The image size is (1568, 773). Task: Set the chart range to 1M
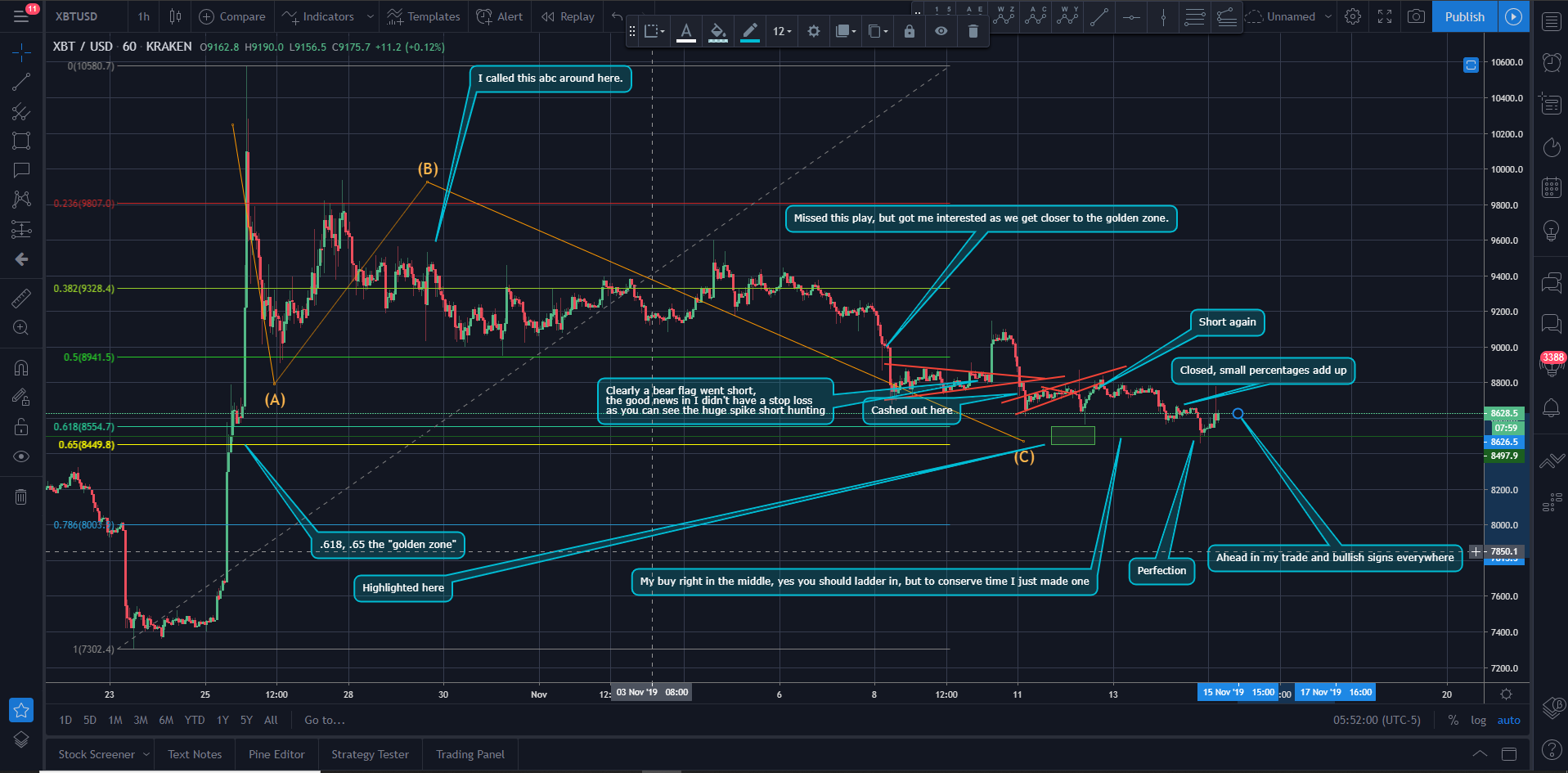[115, 720]
